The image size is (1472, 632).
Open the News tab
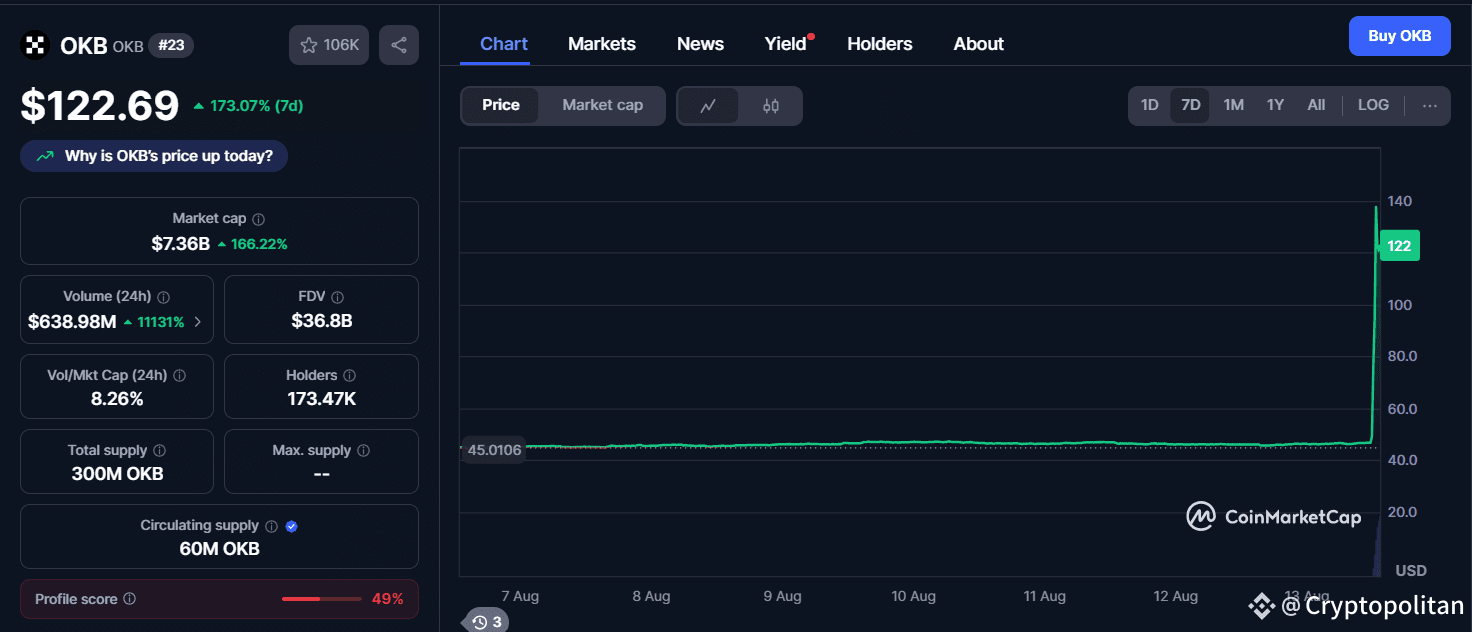coord(700,44)
